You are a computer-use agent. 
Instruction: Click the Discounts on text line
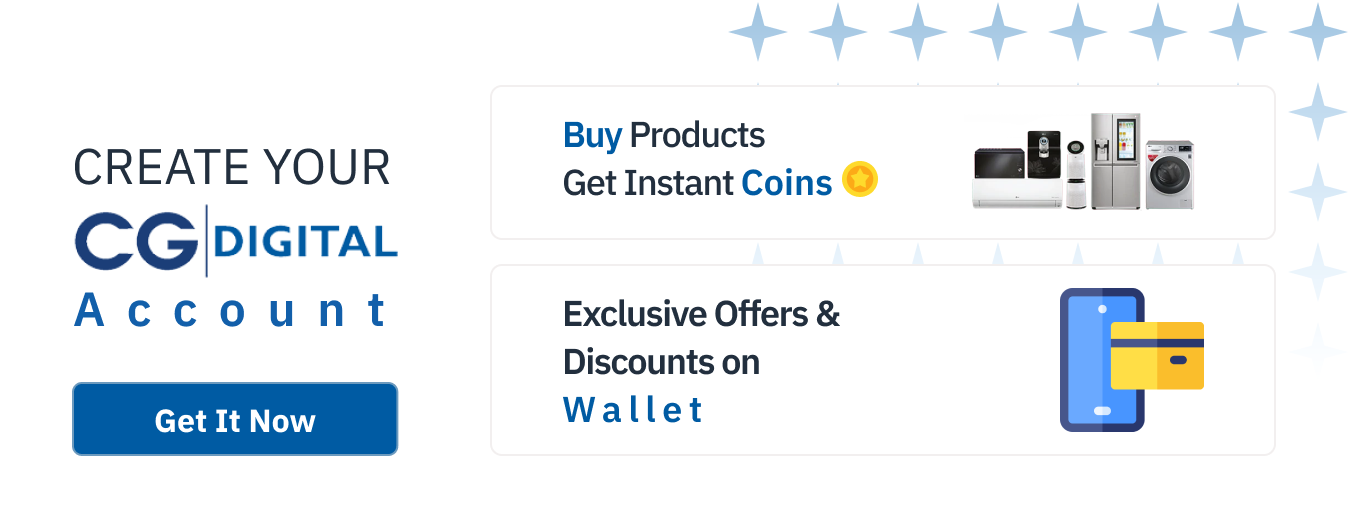pyautogui.click(x=661, y=361)
